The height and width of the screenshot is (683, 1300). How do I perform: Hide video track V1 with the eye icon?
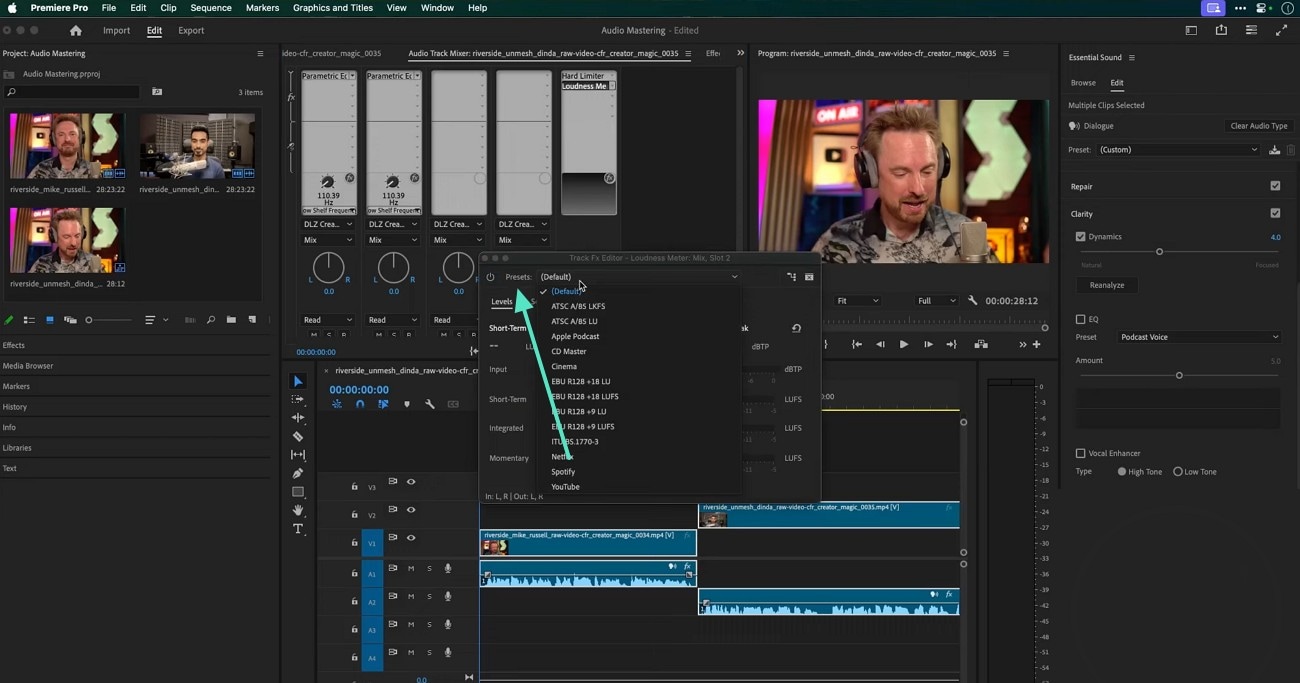(410, 538)
